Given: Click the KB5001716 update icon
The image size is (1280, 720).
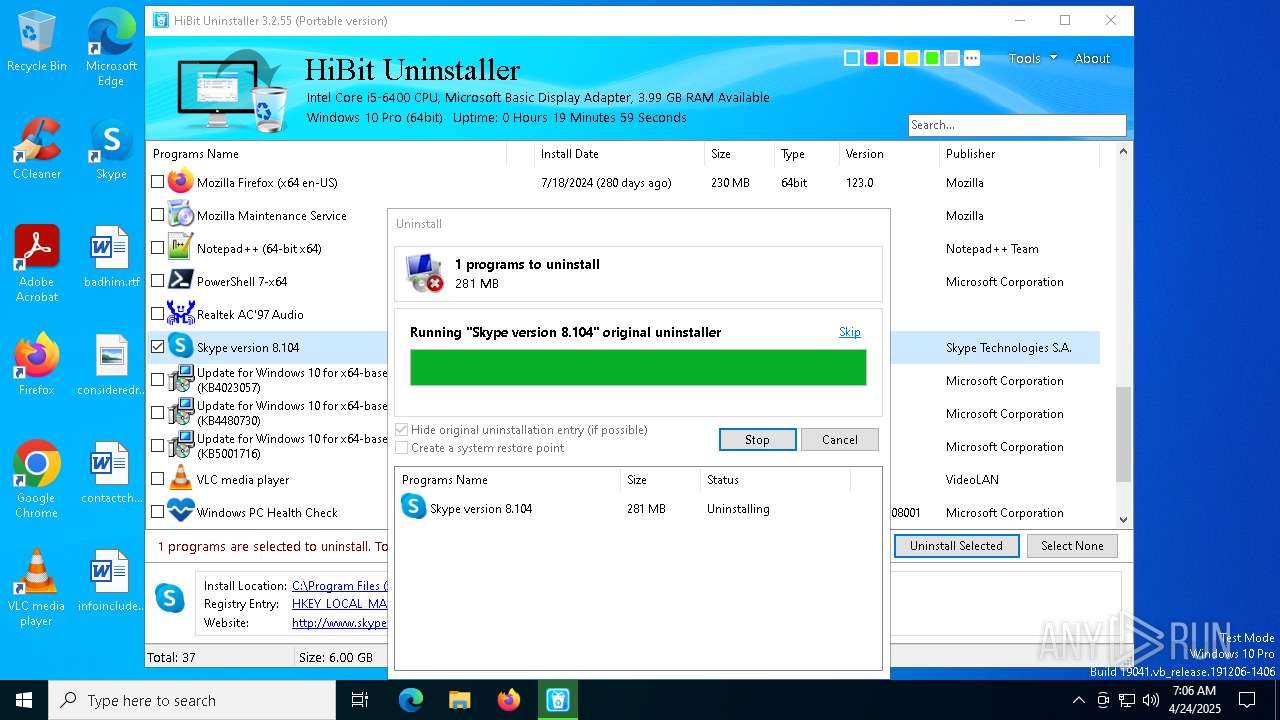Looking at the screenshot, I should (180, 446).
